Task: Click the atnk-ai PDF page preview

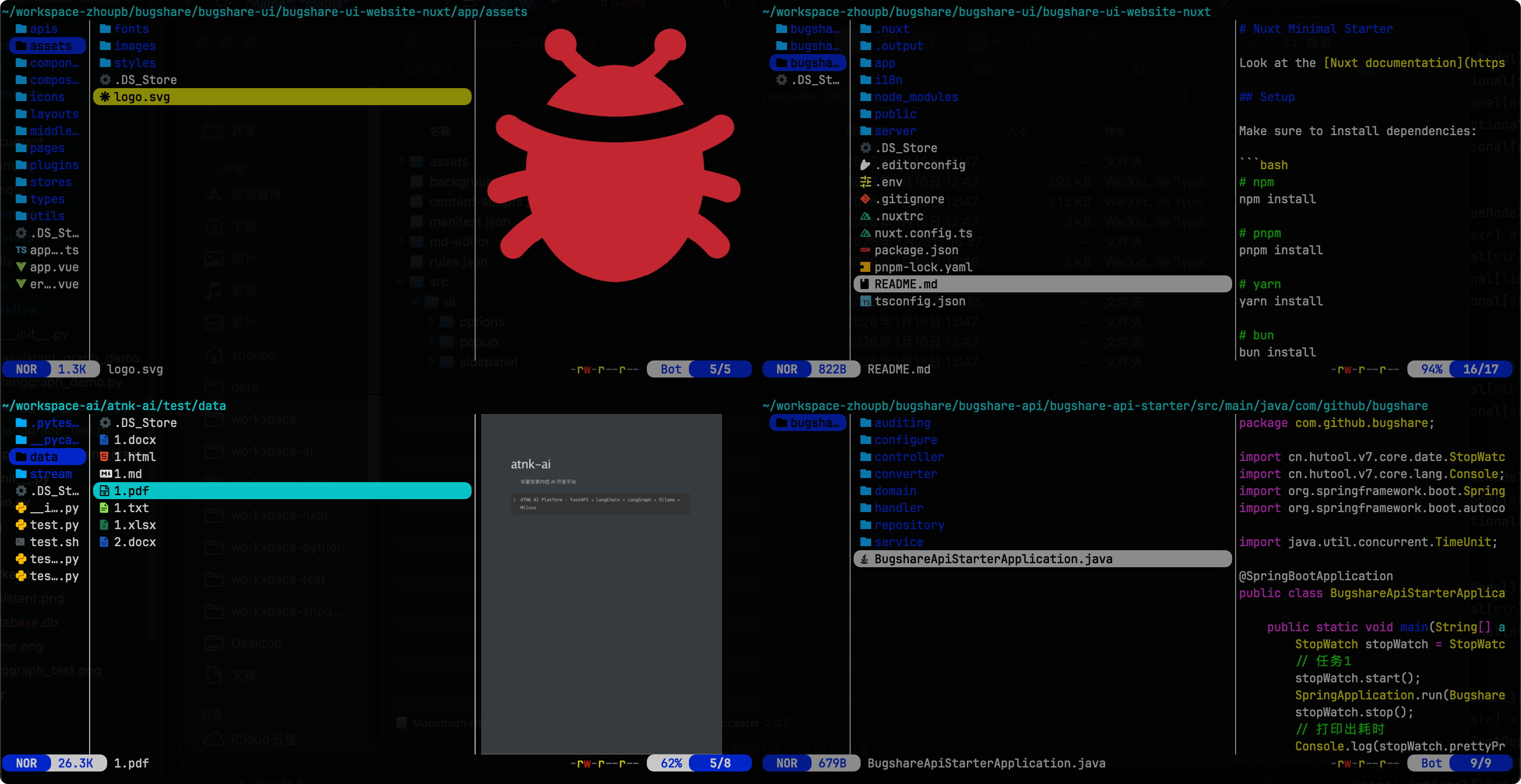Action: point(601,583)
